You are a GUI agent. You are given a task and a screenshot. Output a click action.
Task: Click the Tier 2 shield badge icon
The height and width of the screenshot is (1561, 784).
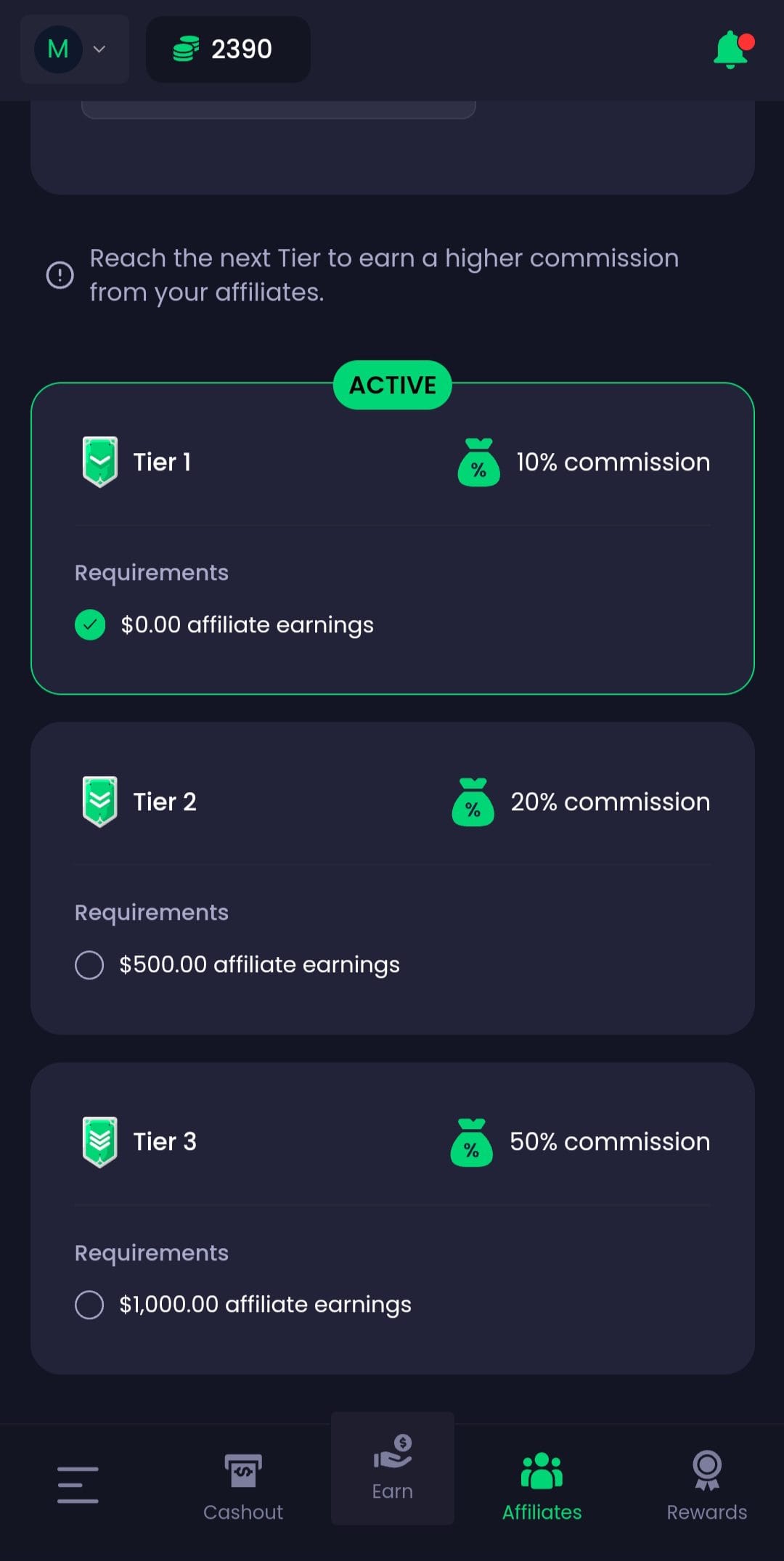pyautogui.click(x=100, y=802)
